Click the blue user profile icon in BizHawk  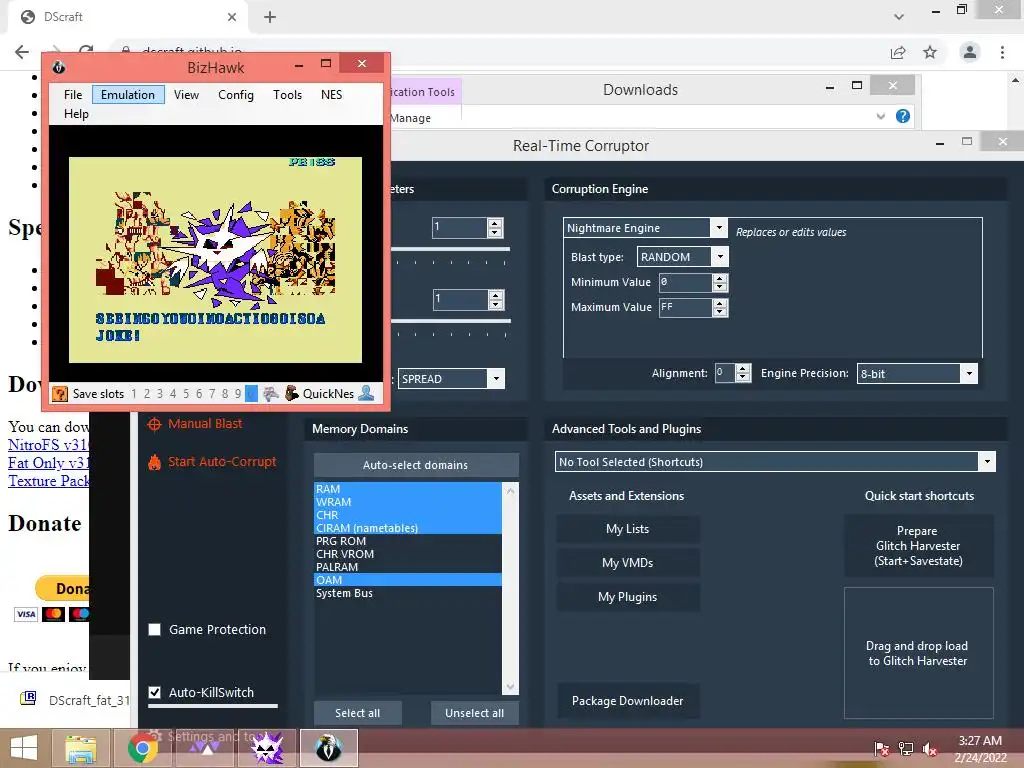[367, 393]
